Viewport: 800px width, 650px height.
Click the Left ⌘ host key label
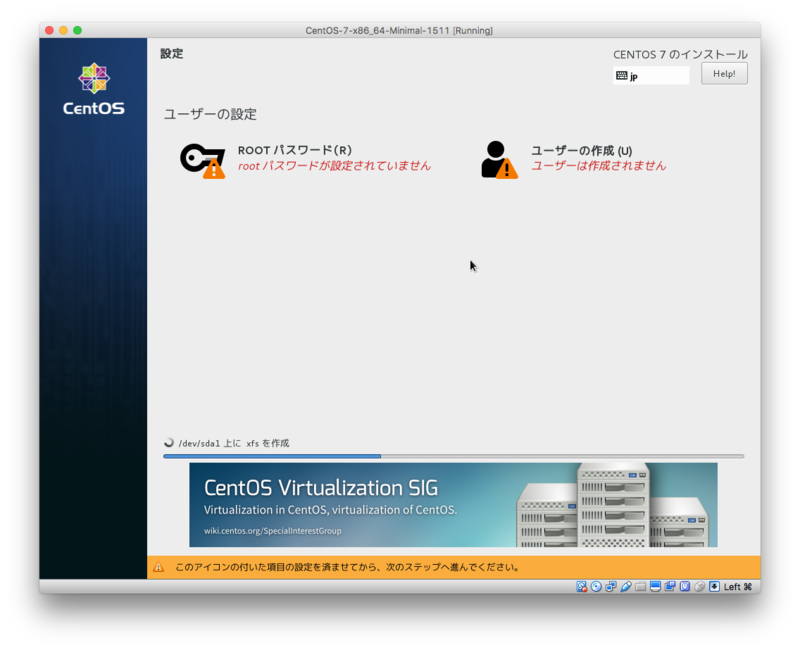point(738,587)
